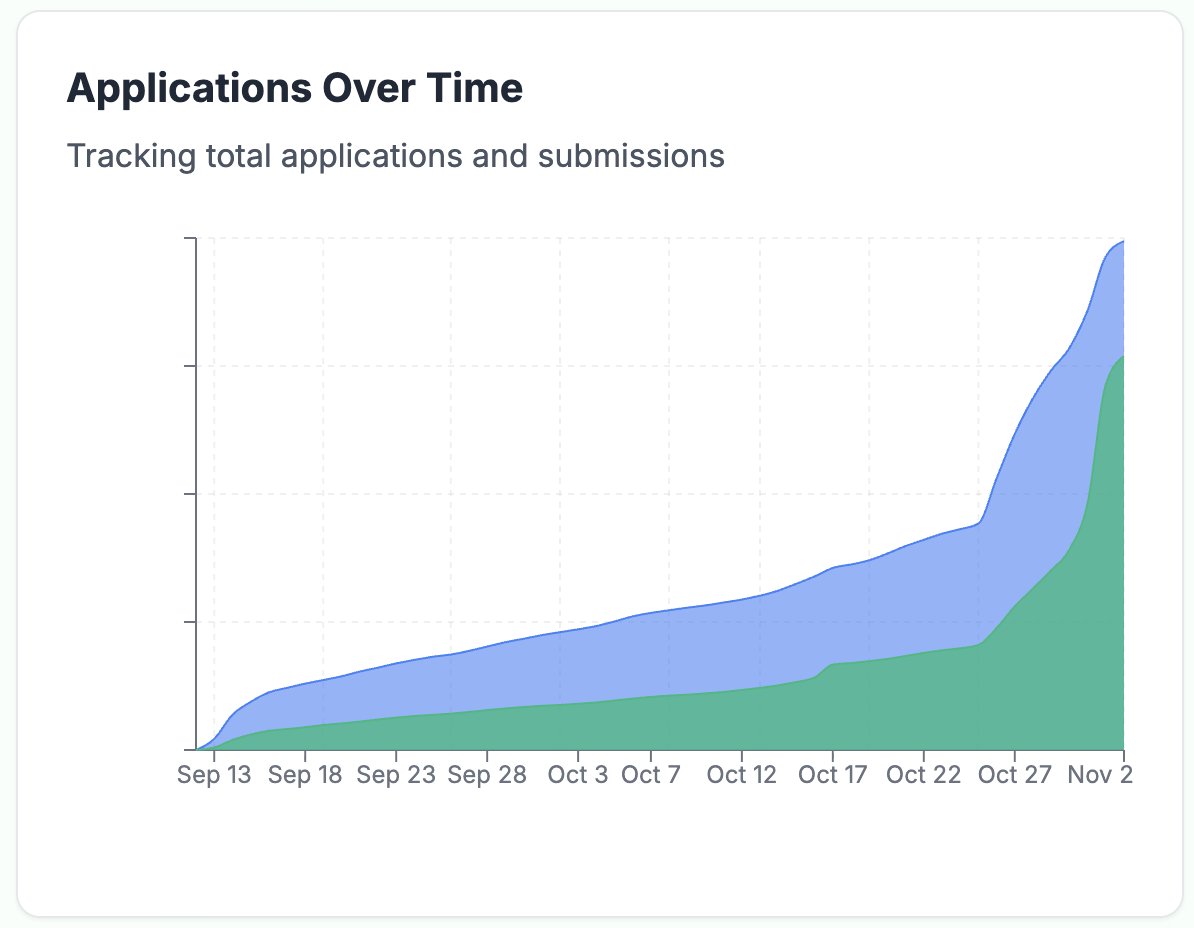Screen dimensions: 1194x928
Task: Click the 'Sep 23' axis label
Action: point(396,775)
